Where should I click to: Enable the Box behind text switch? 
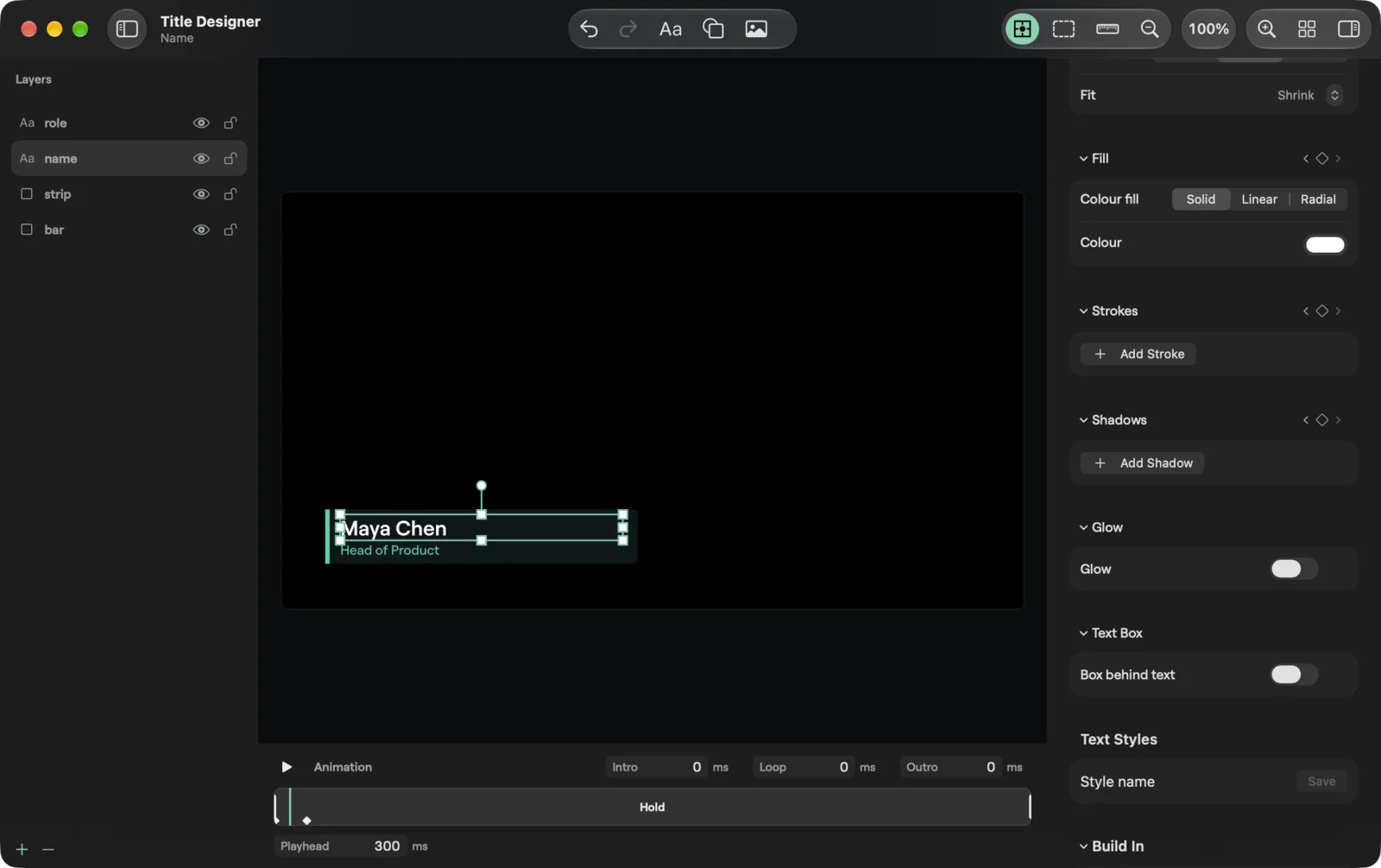(1294, 675)
